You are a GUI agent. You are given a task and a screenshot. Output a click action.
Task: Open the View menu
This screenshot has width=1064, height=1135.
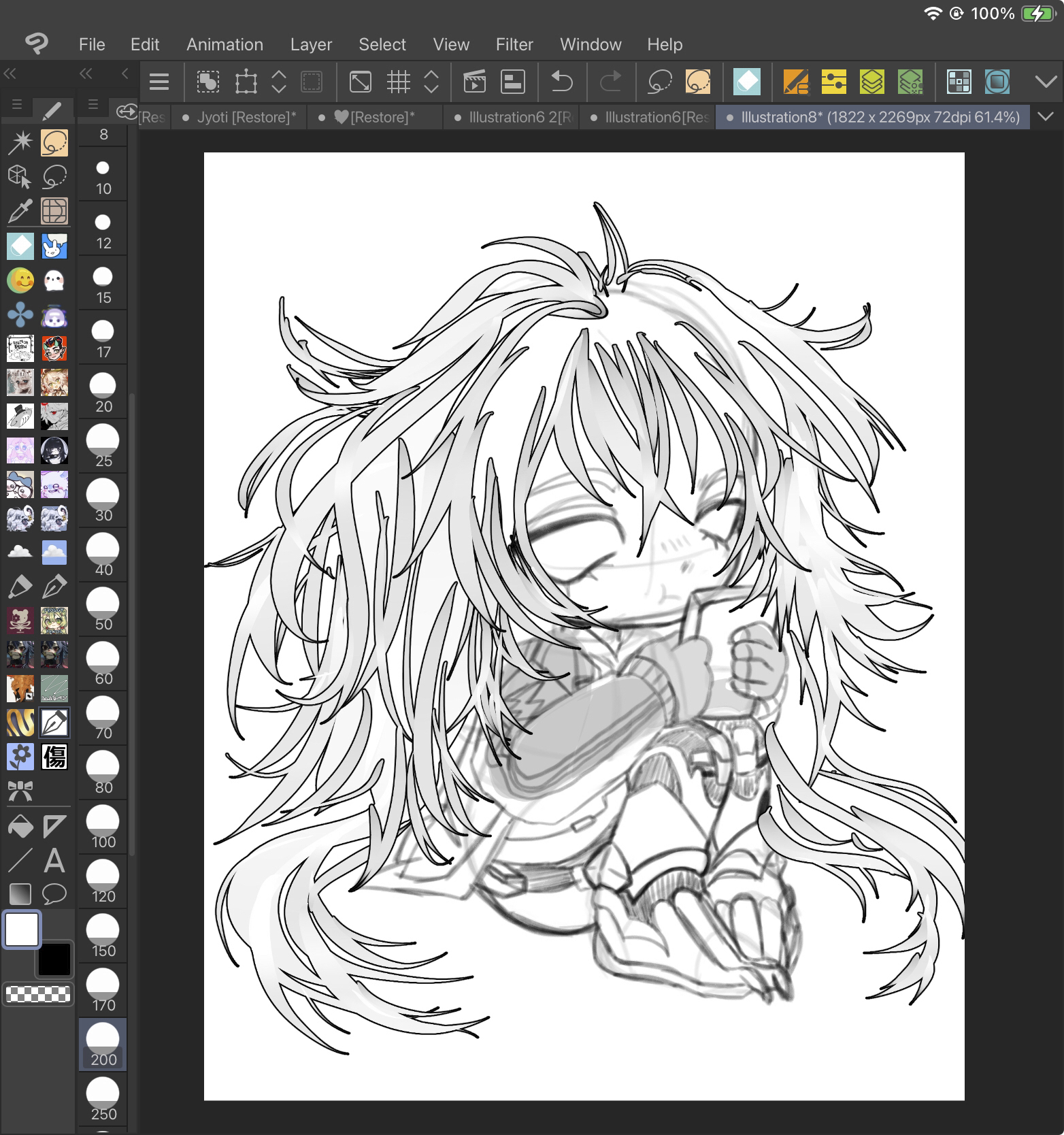pyautogui.click(x=451, y=44)
